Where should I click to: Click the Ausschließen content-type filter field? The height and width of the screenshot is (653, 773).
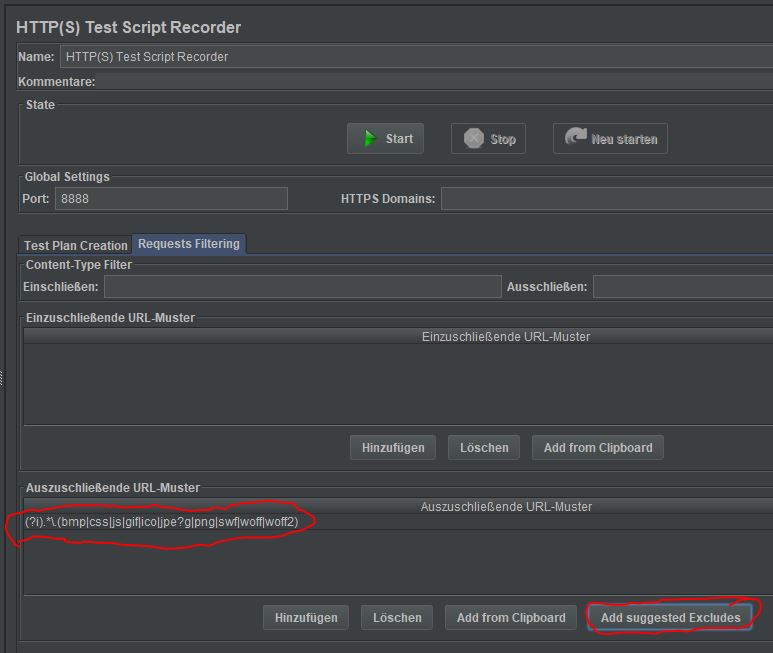[x=682, y=287]
